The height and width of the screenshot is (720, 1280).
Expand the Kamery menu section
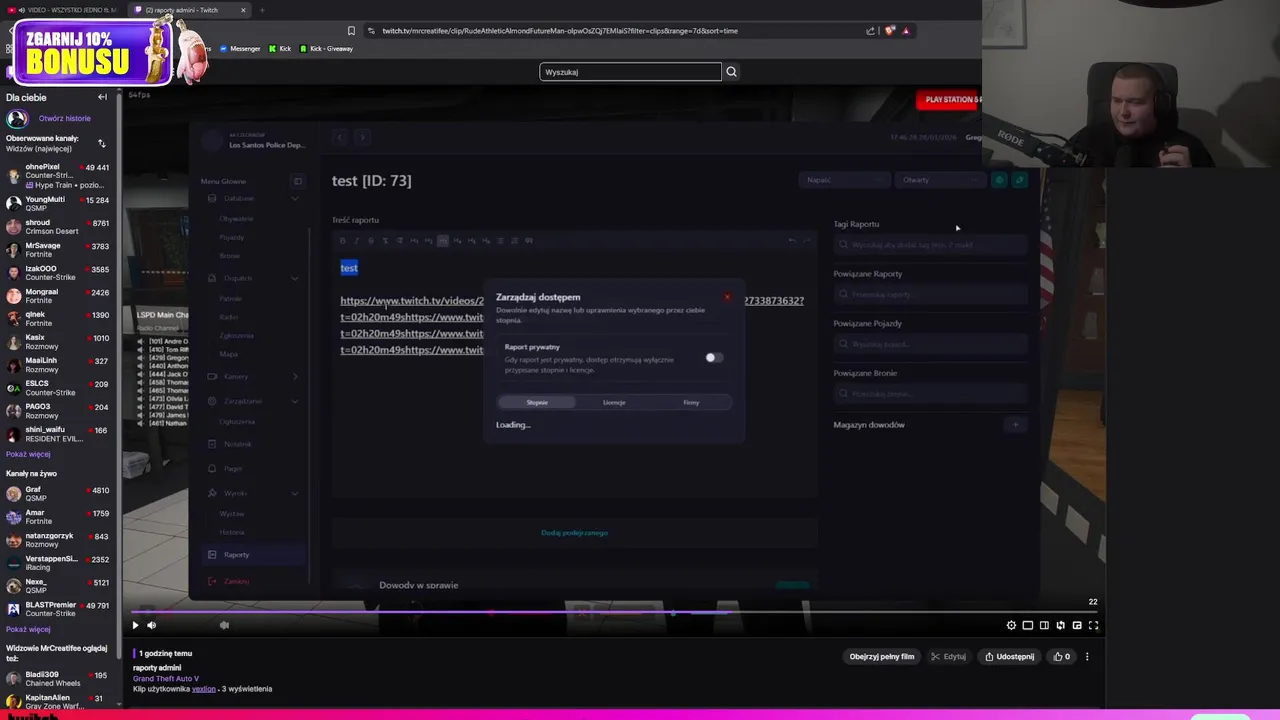point(294,376)
